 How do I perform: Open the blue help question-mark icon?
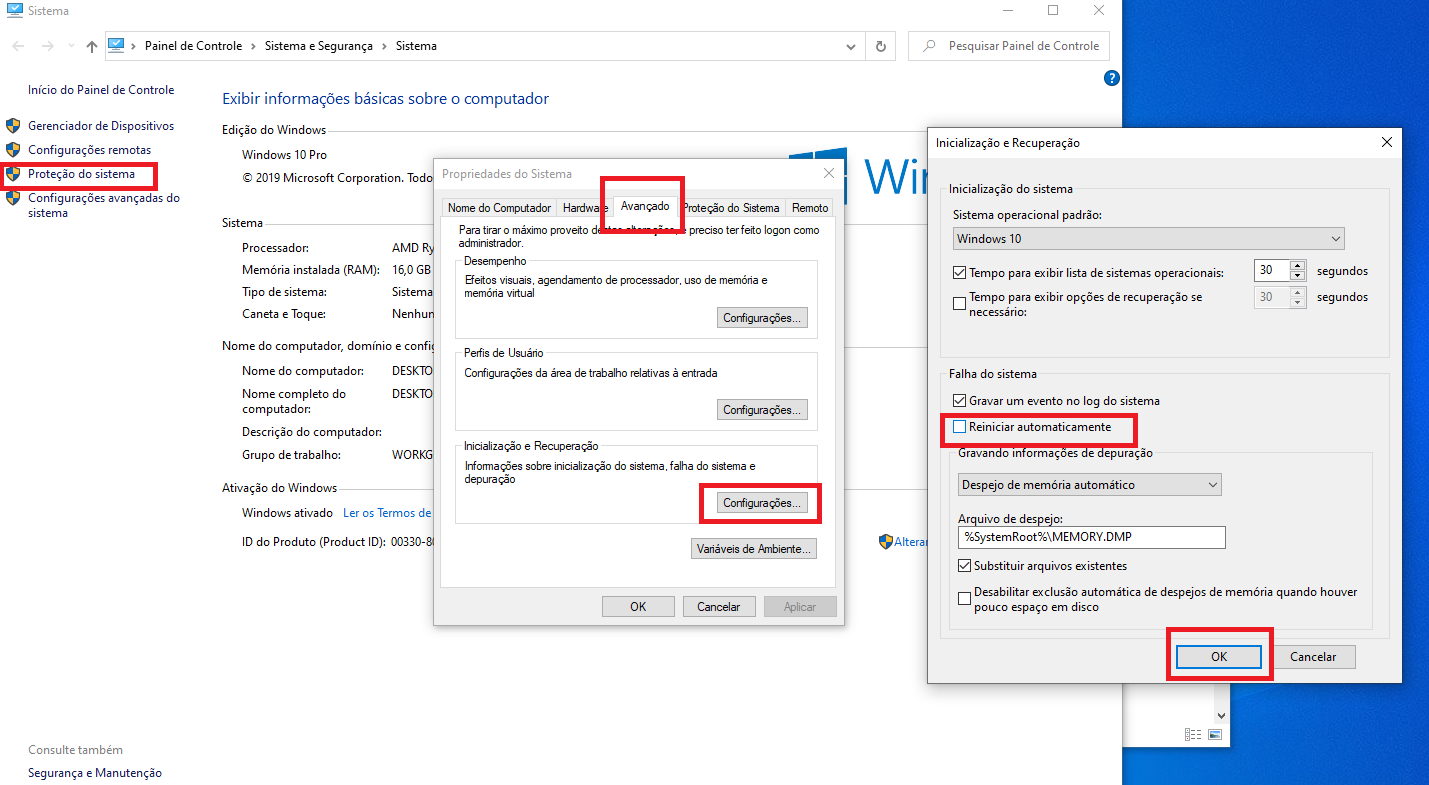coord(1111,78)
